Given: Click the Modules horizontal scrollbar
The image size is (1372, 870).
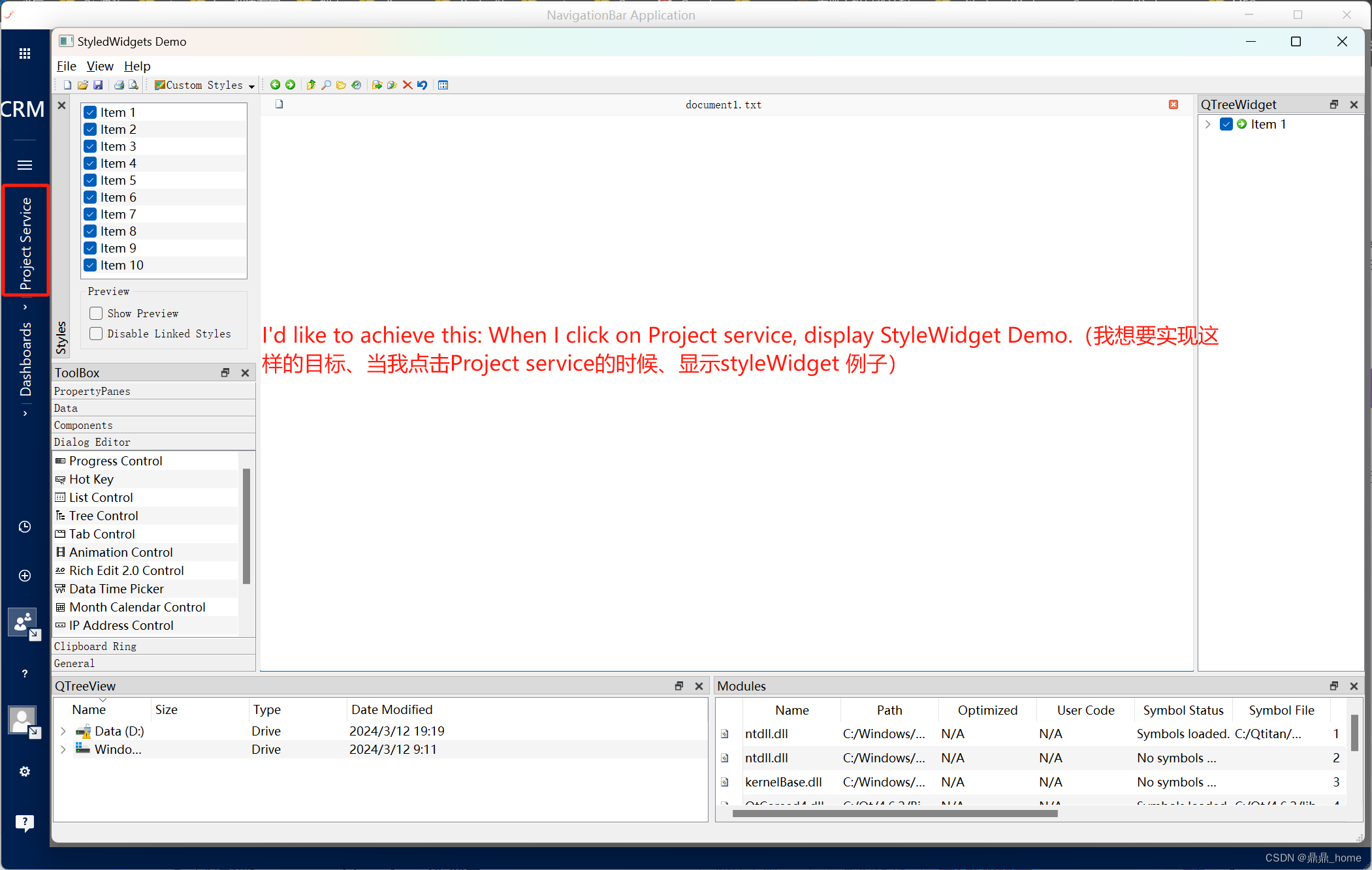Looking at the screenshot, I should (x=895, y=813).
